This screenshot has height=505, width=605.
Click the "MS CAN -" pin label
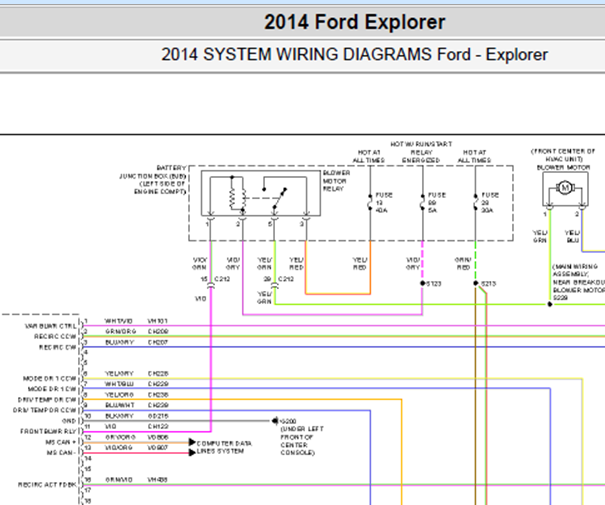pos(61,453)
